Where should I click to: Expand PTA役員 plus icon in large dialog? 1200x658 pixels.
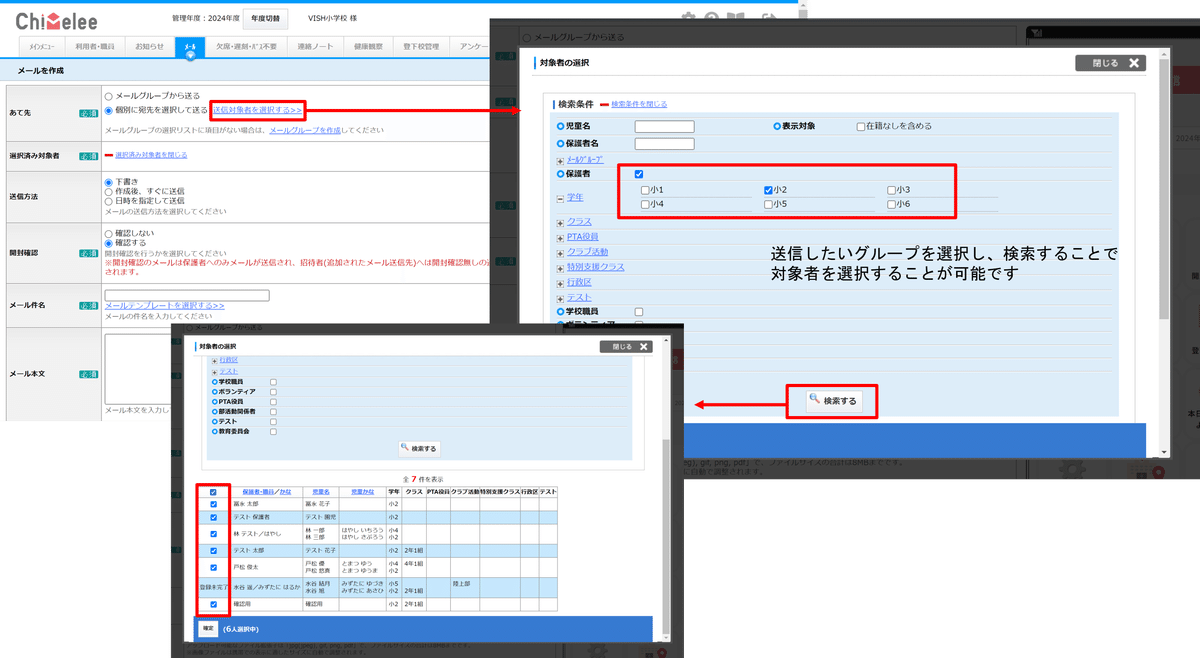(x=560, y=237)
